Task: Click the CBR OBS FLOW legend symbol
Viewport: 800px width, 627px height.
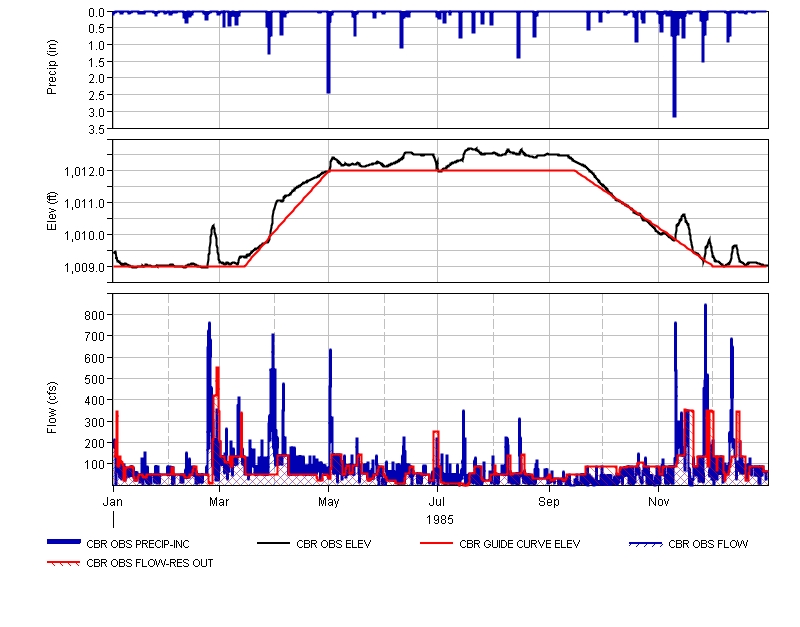Action: [645, 544]
